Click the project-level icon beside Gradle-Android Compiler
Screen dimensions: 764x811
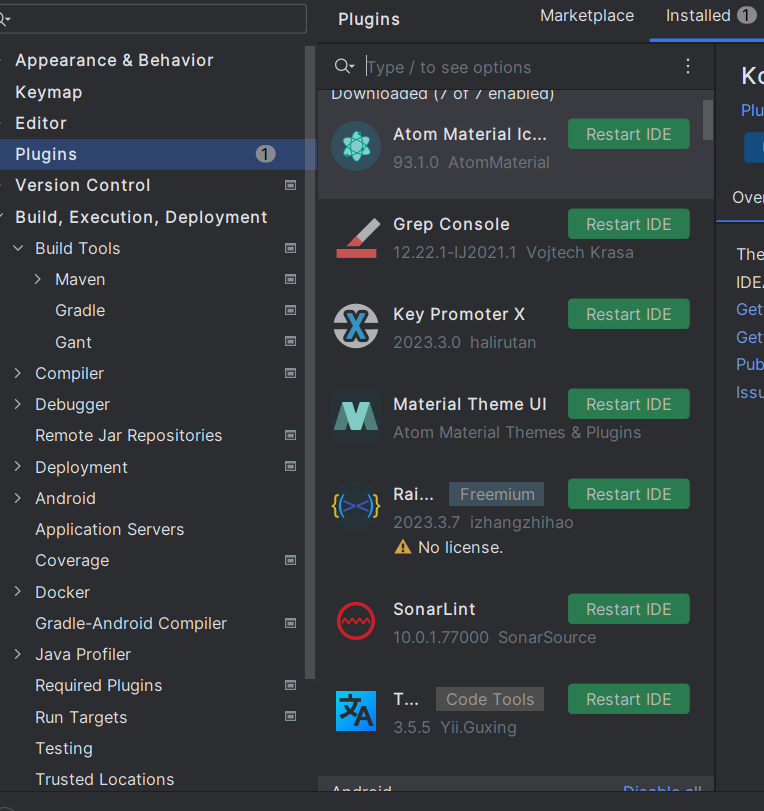pos(291,623)
